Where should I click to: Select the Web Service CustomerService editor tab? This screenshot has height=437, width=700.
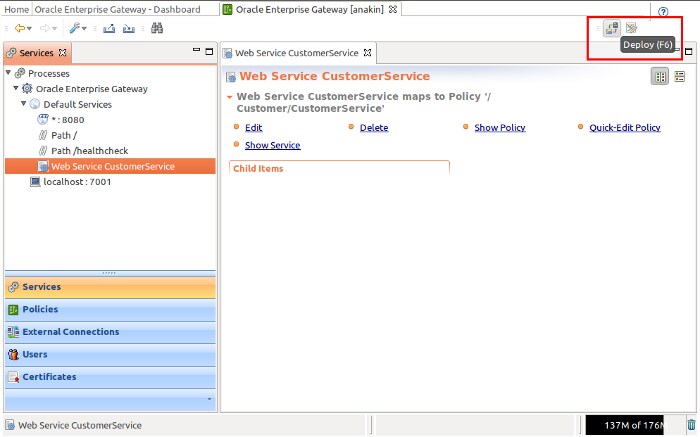pyautogui.click(x=296, y=53)
